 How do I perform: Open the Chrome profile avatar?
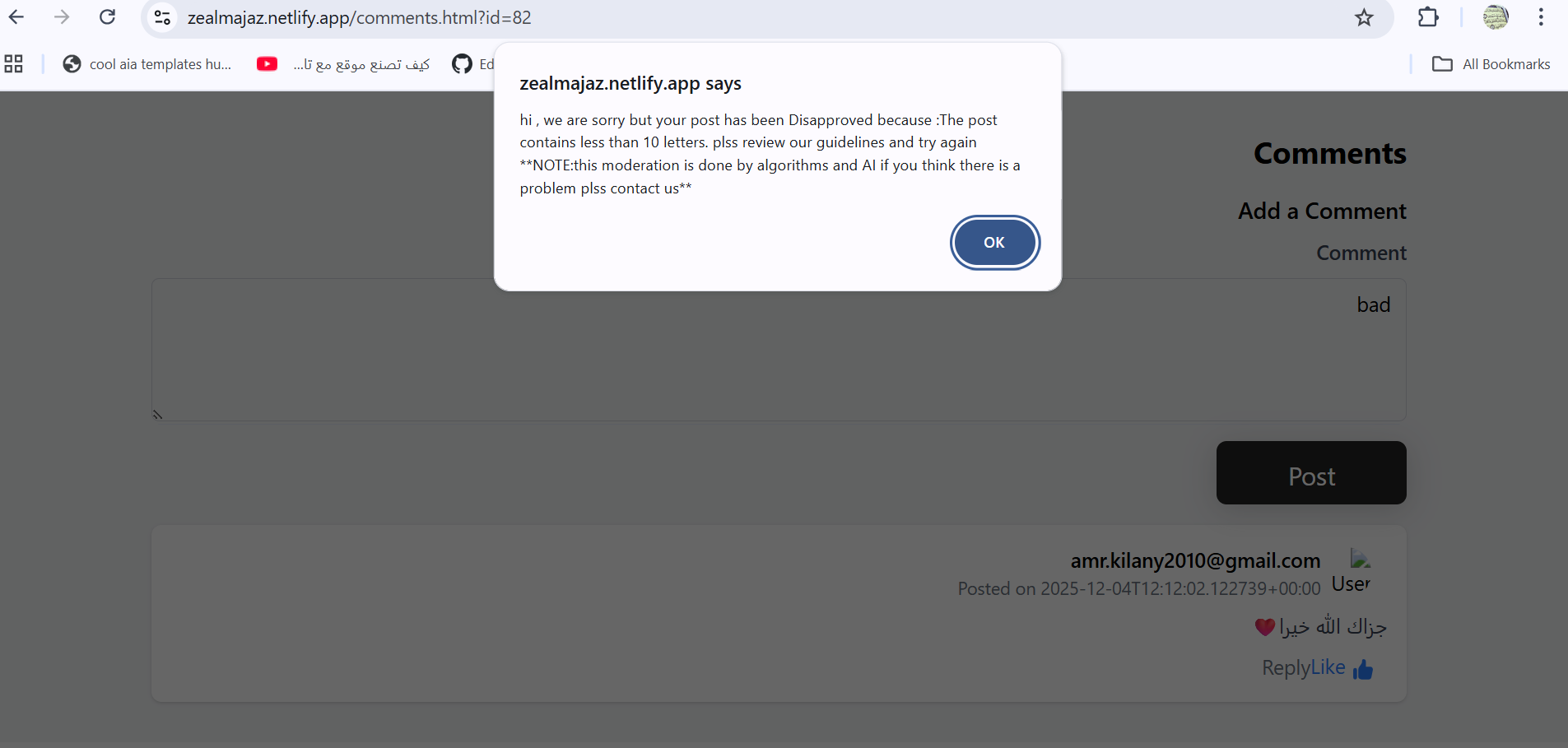1496,17
